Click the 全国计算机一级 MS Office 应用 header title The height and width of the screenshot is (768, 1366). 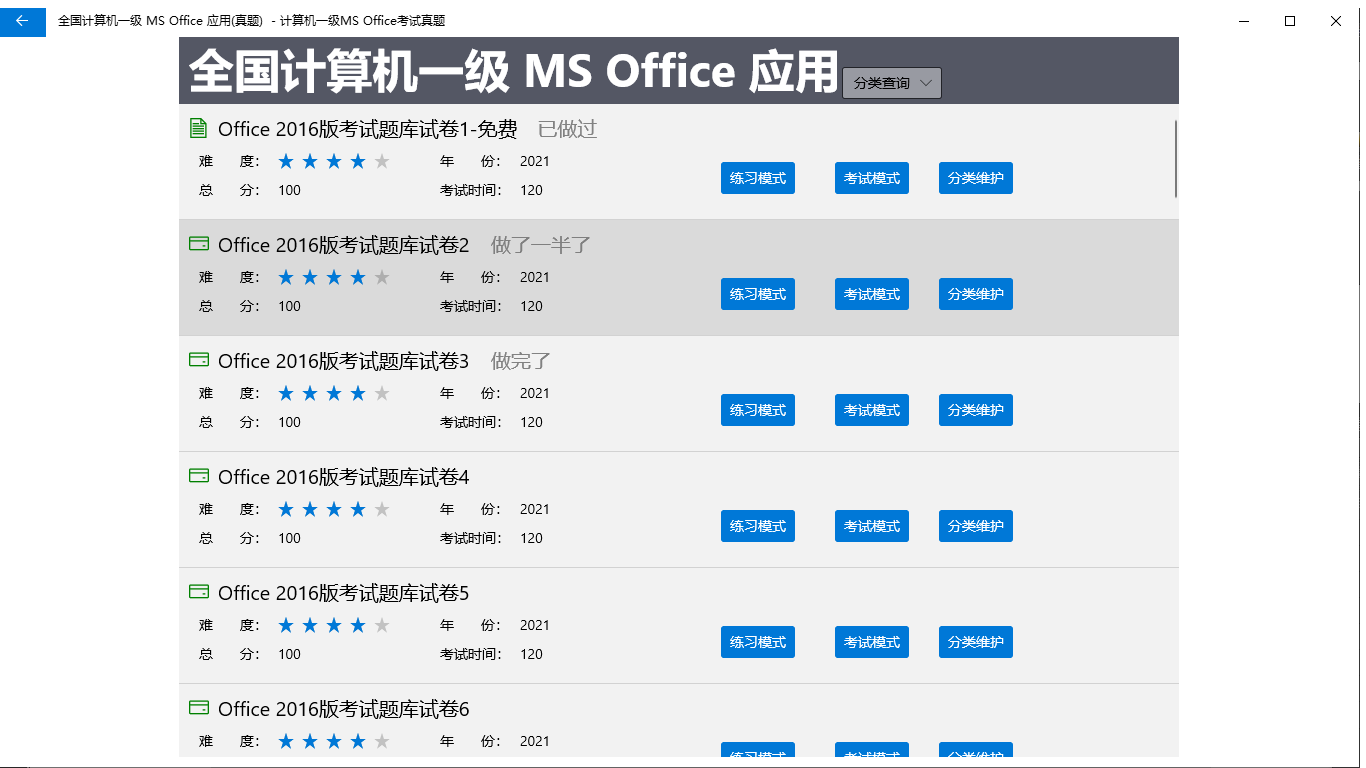(513, 71)
